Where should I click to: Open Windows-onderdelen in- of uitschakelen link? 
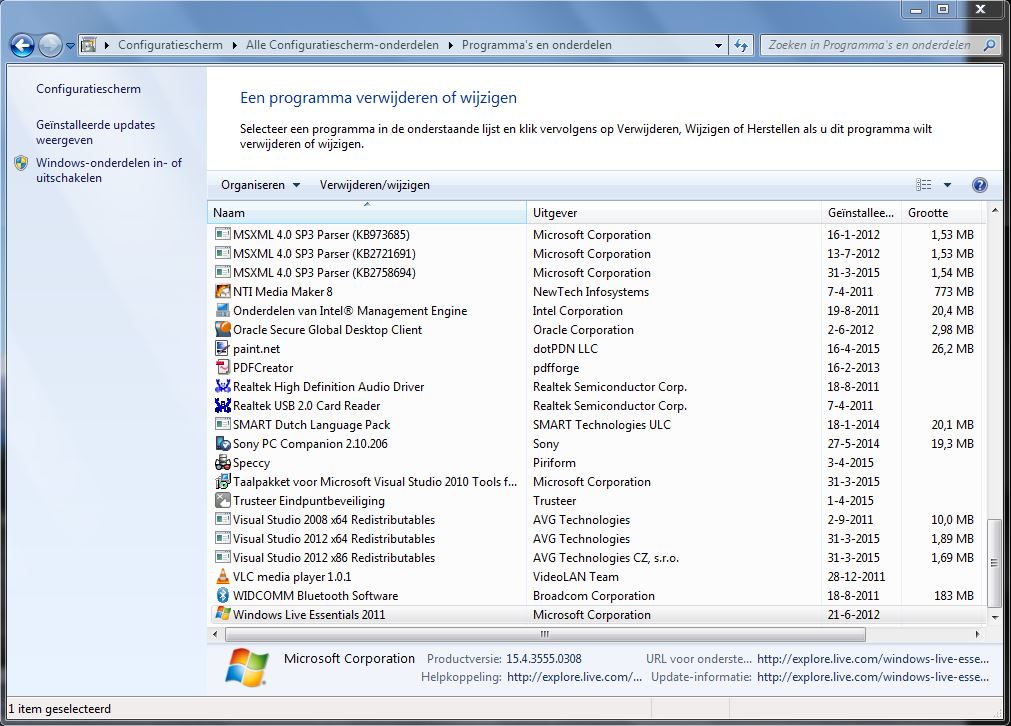[x=109, y=170]
